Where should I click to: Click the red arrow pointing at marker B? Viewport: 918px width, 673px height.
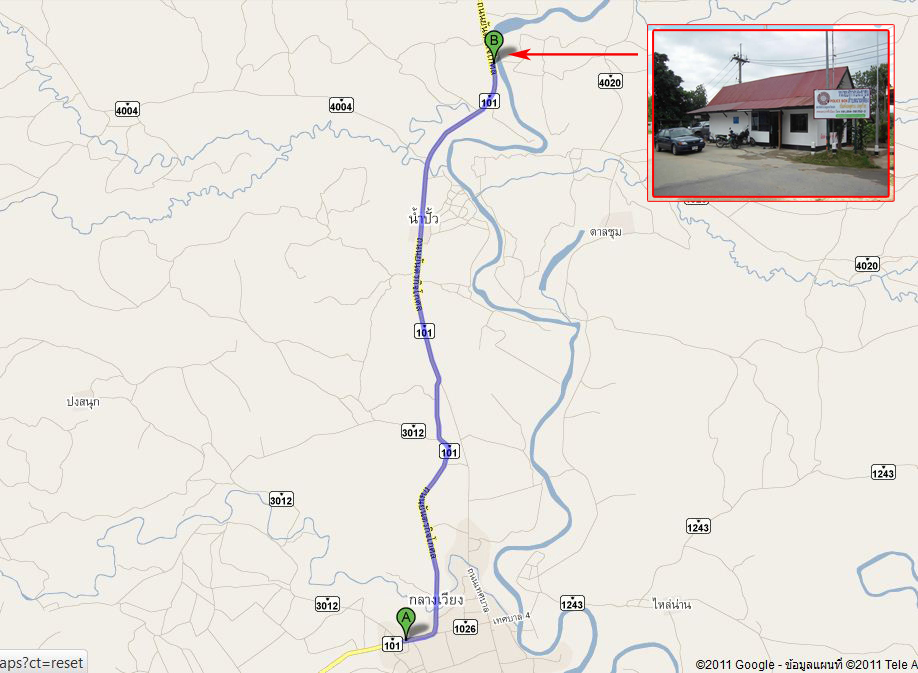(575, 55)
